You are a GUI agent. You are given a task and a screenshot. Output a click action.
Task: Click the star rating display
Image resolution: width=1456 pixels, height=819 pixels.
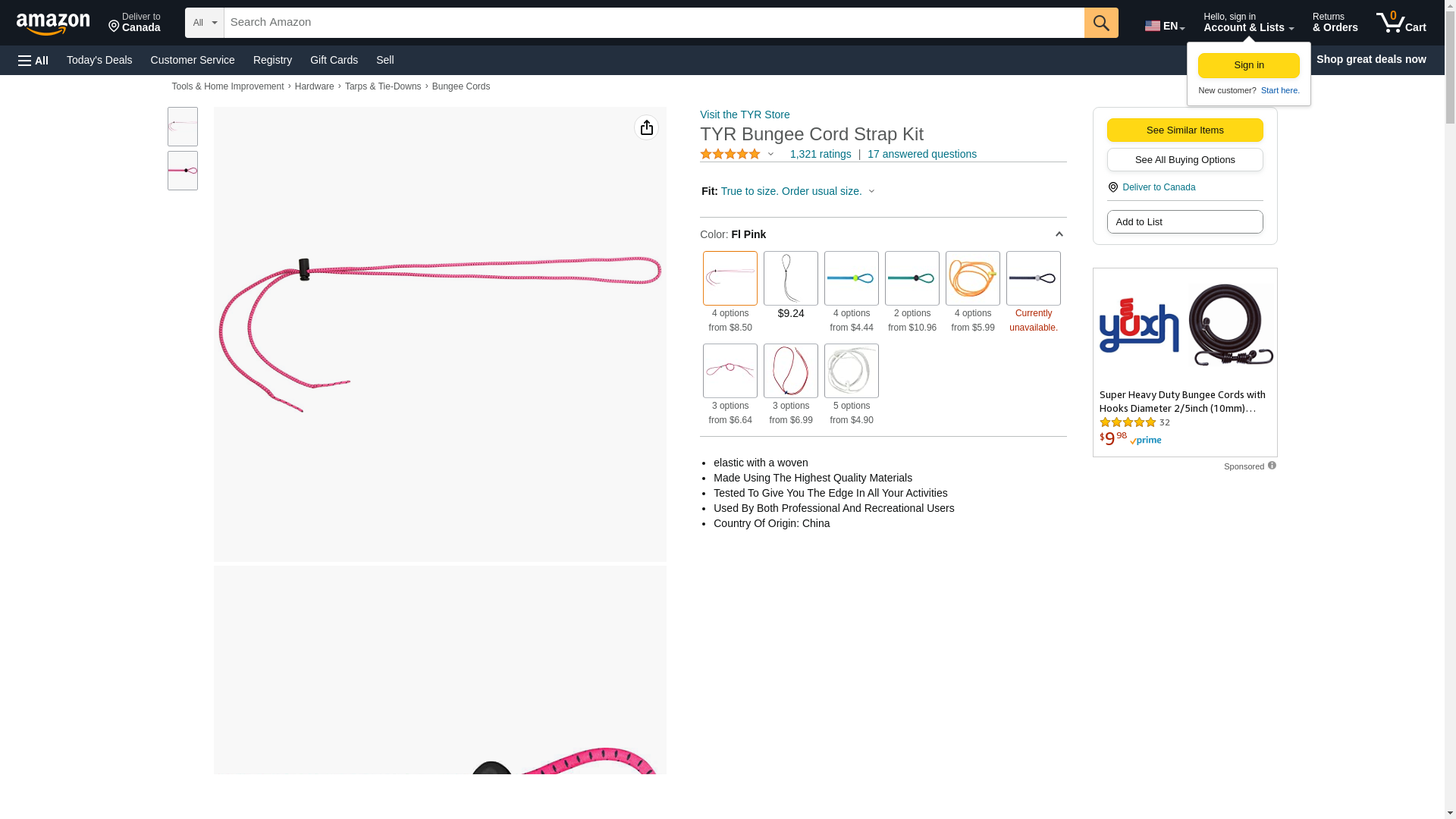(730, 154)
